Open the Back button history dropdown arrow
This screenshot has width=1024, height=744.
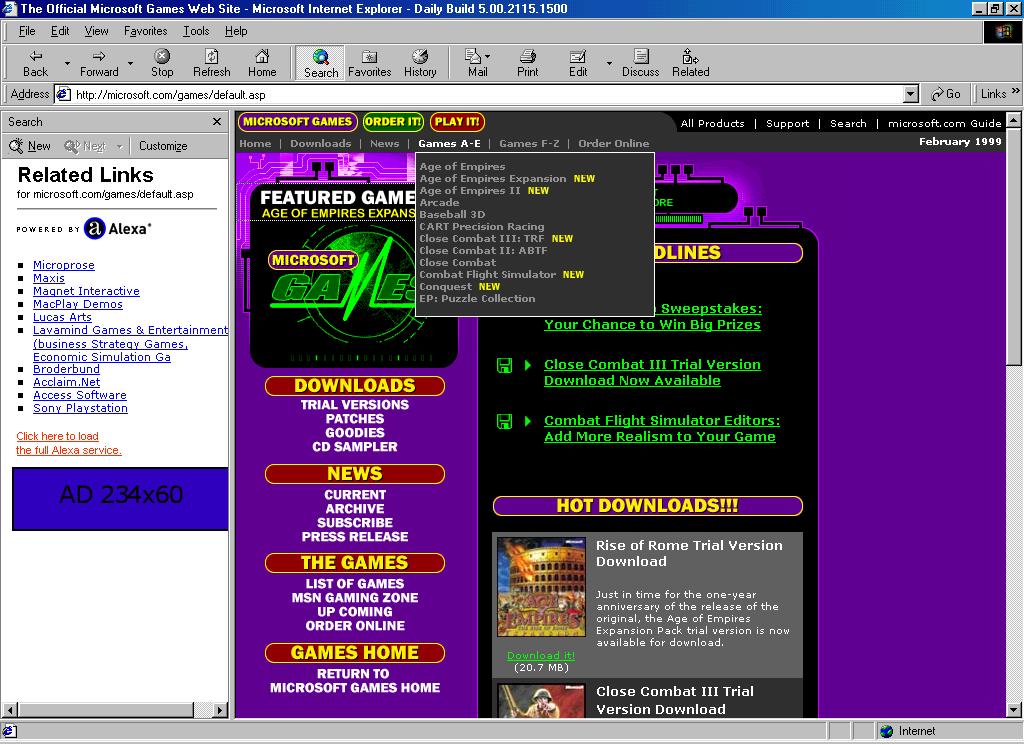pos(67,63)
